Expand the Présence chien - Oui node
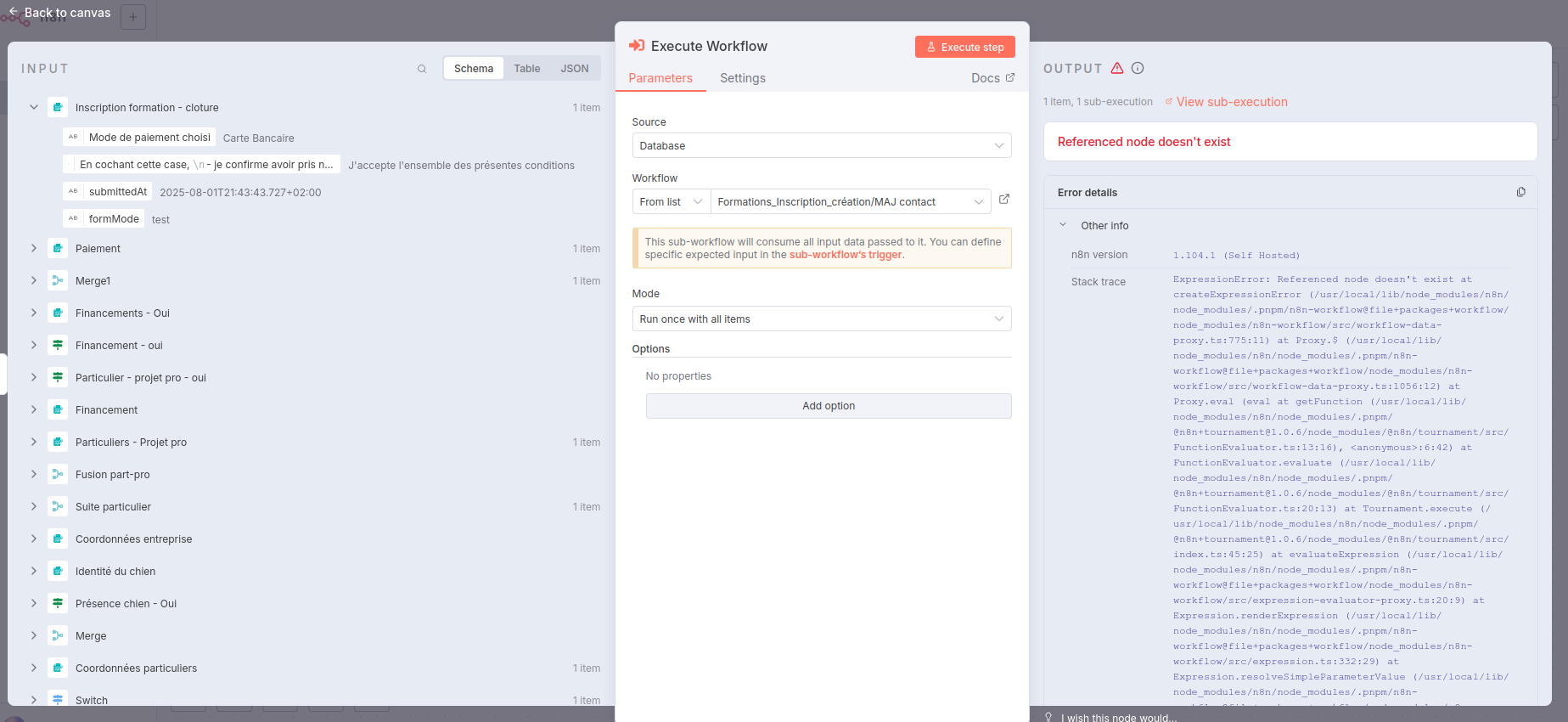1568x722 pixels. (34, 604)
